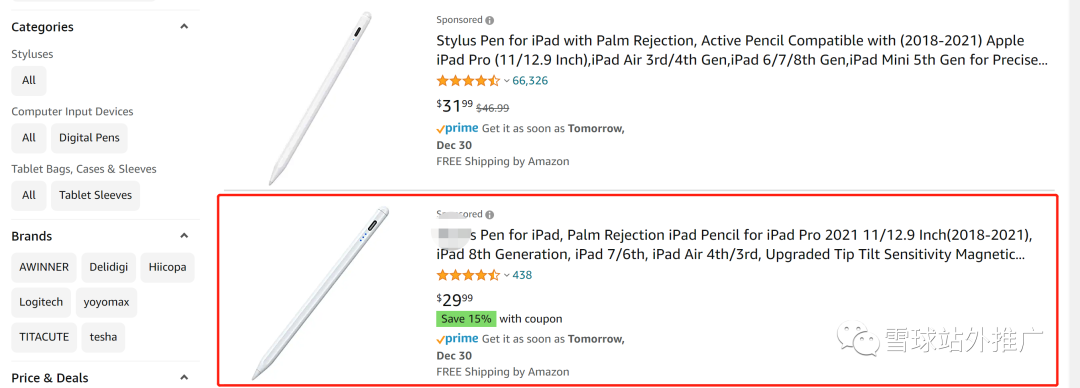Collapse the Price & Deals section chevron

[x=184, y=378]
